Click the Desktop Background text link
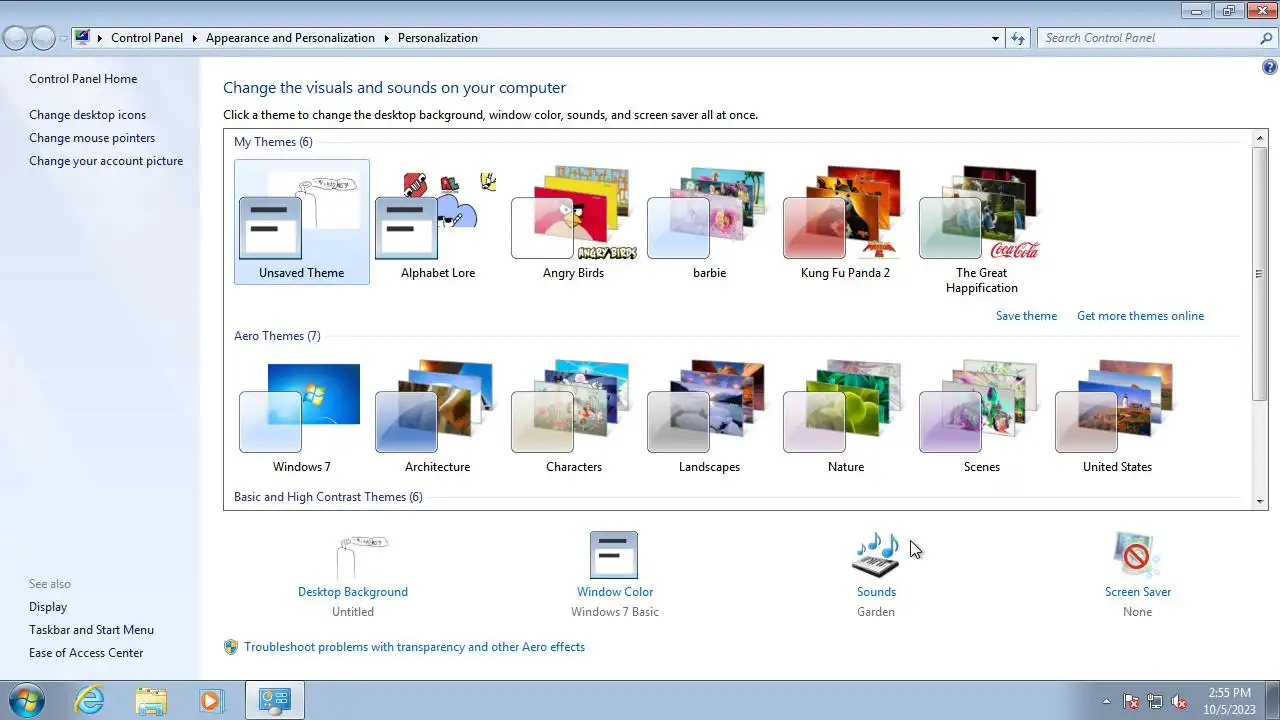The width and height of the screenshot is (1280, 720). click(x=353, y=592)
